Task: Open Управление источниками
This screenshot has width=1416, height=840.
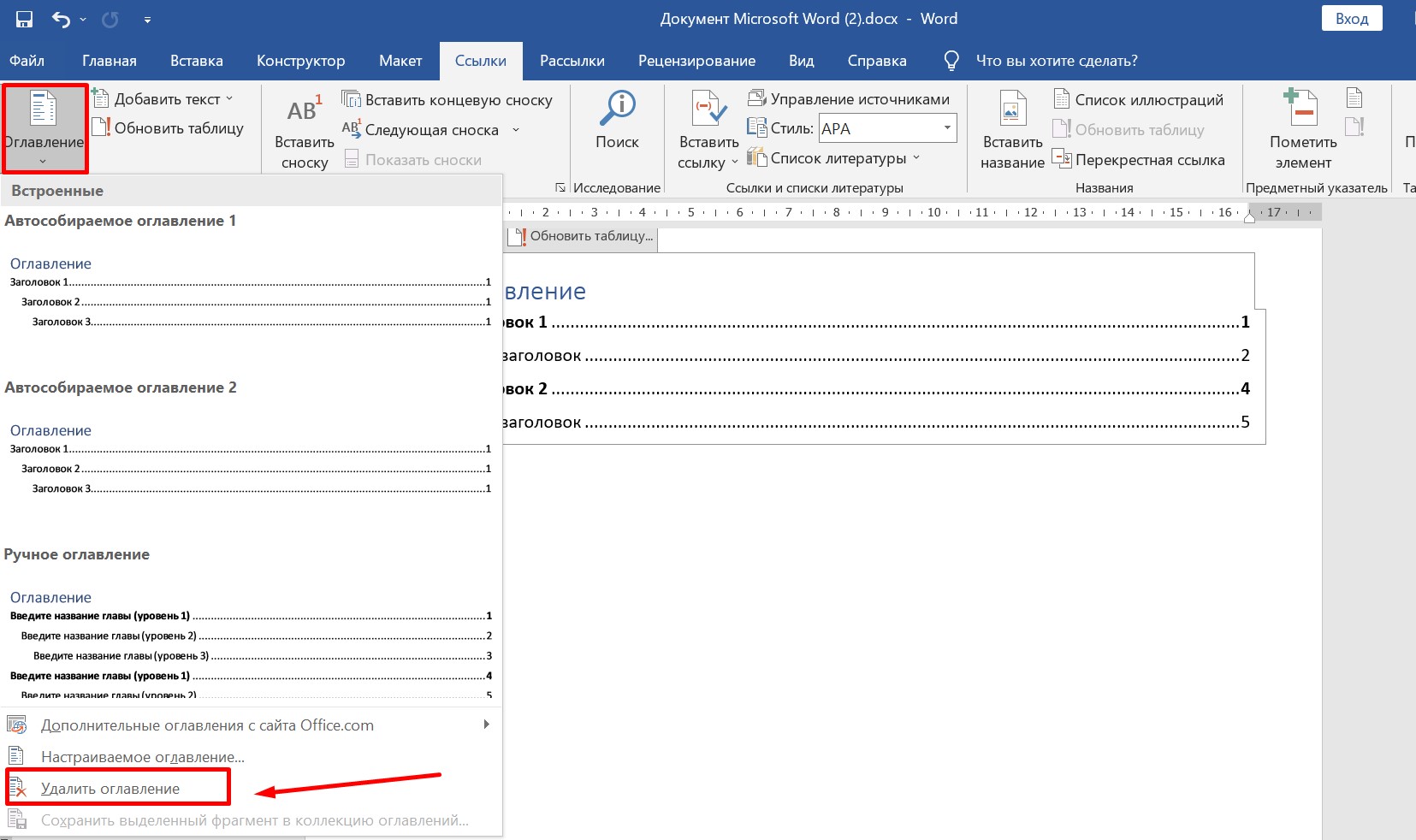Action: pyautogui.click(x=849, y=99)
